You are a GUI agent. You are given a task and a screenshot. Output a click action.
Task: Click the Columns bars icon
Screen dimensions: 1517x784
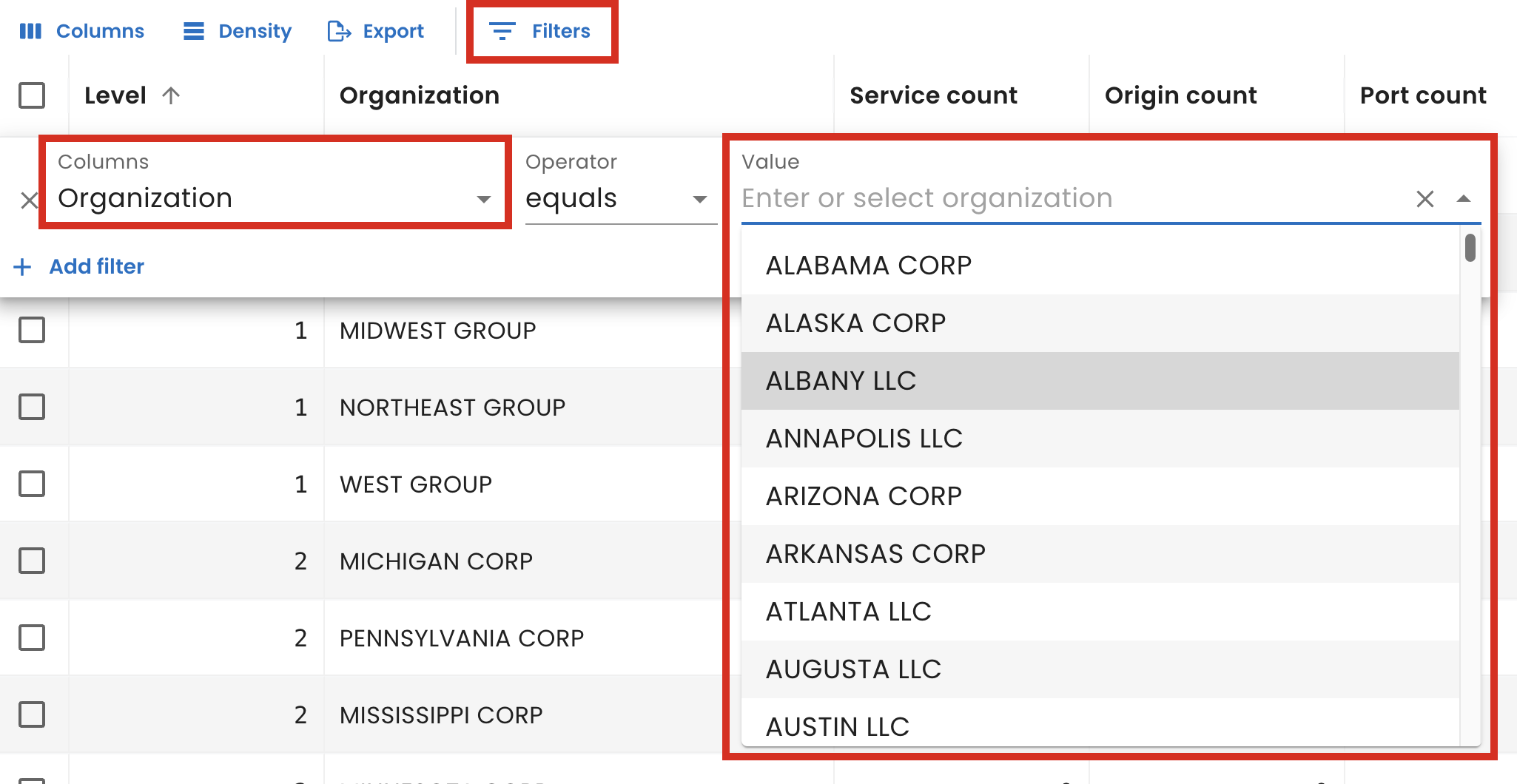coord(30,31)
